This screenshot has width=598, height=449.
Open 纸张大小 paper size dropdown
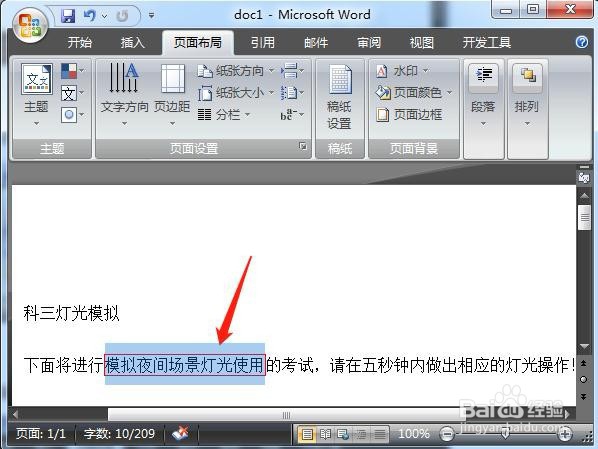pos(236,93)
